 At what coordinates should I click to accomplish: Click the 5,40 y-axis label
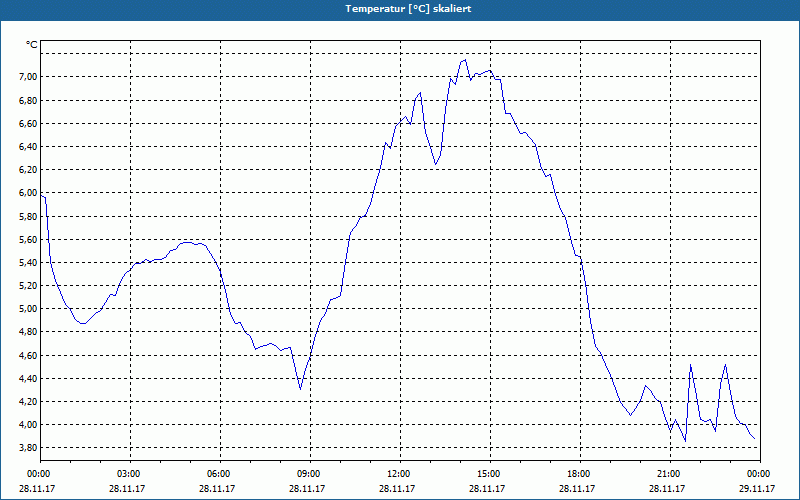(x=28, y=262)
